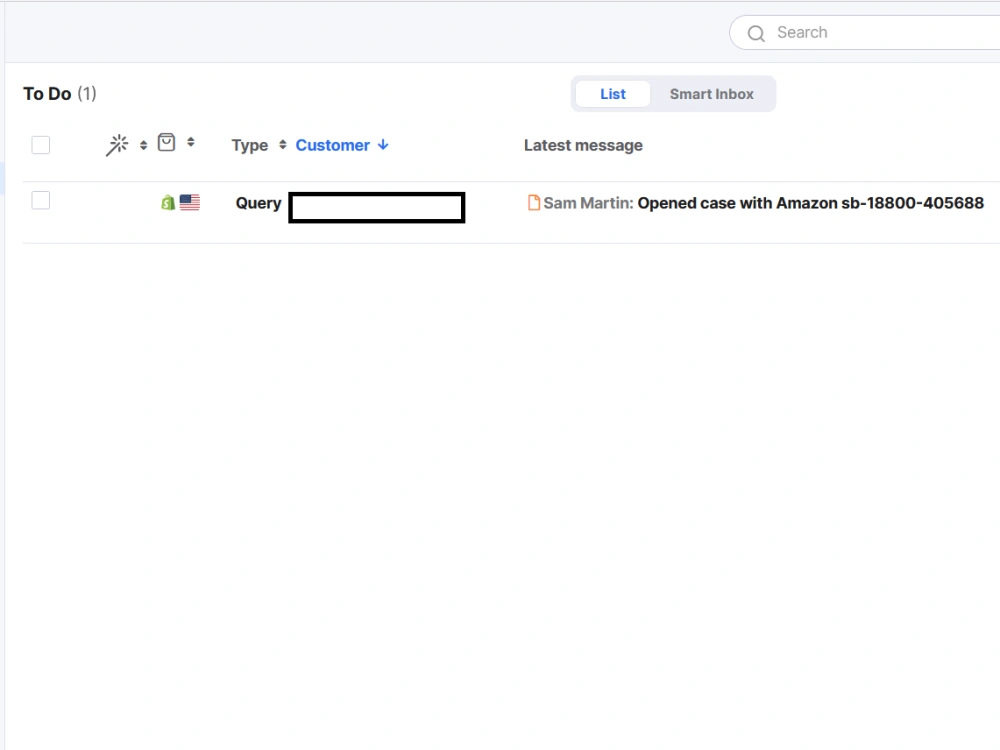This screenshot has height=750, width=1000.
Task: Sort the list by the Type column
Action: click(259, 145)
